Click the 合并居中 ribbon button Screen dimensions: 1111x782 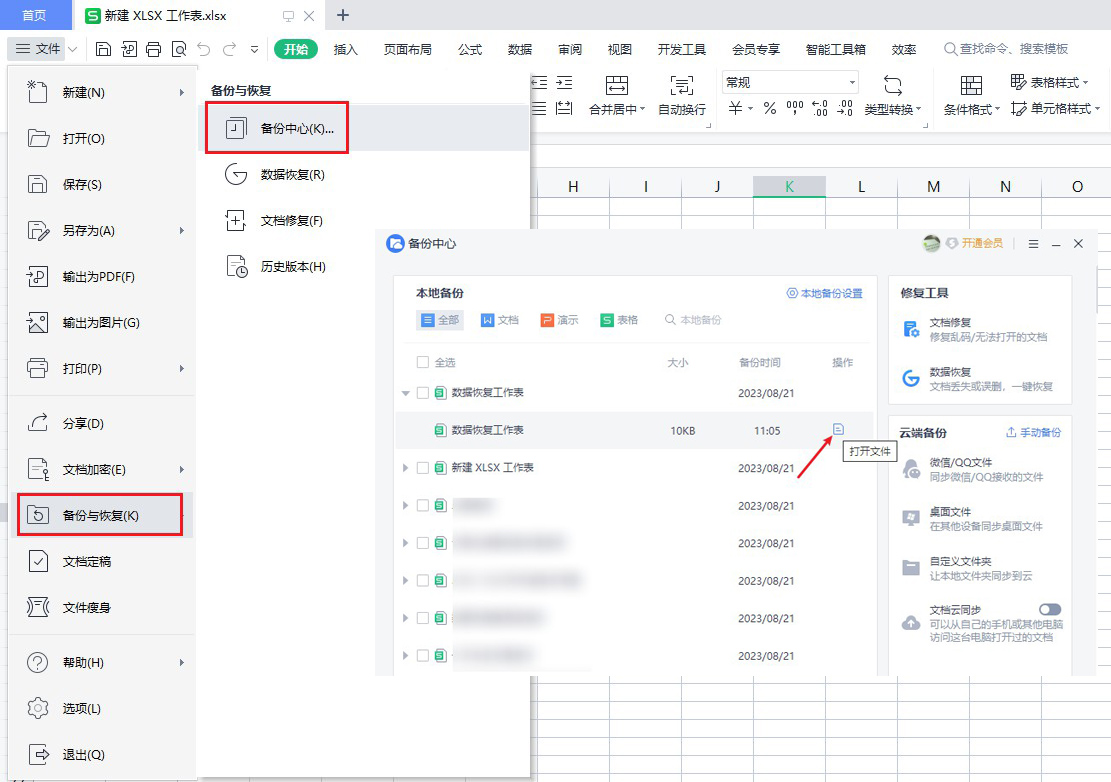click(616, 95)
